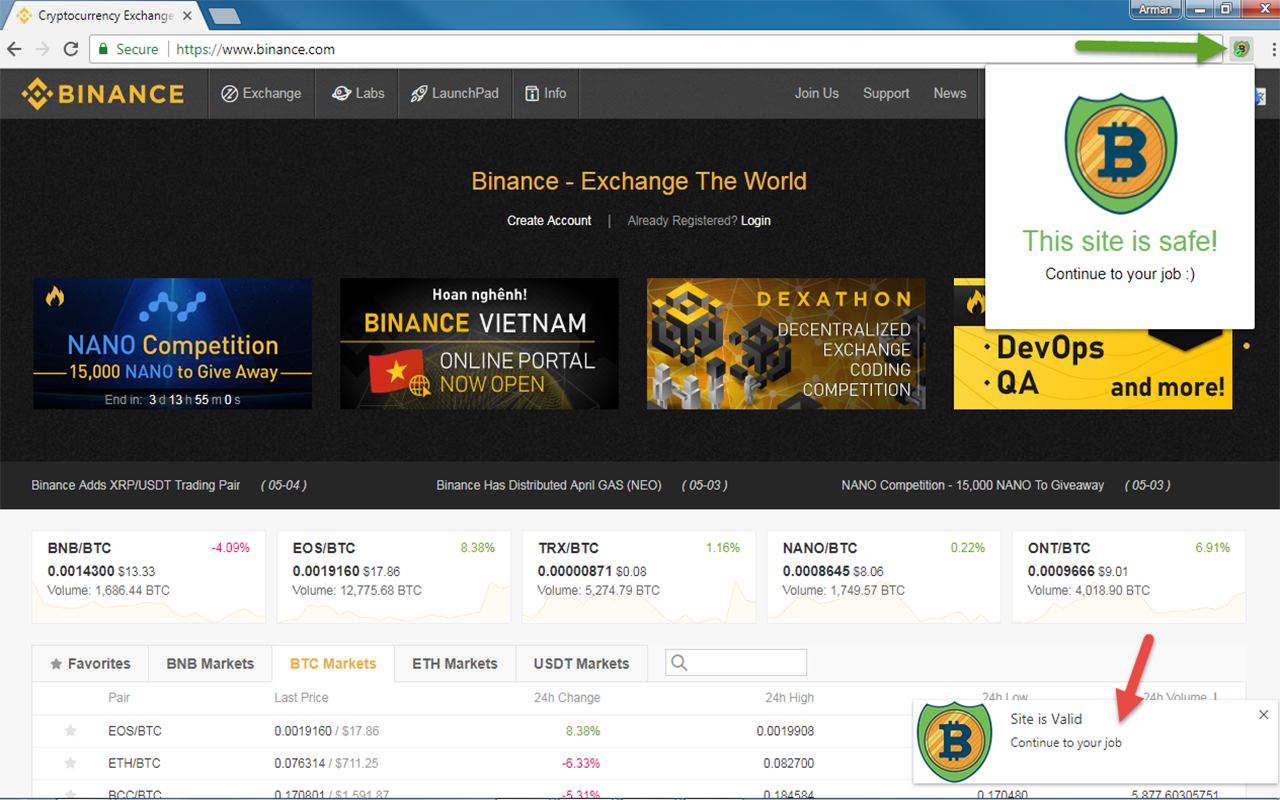Open the DevOps QA hiring banner
Image resolution: width=1280 pixels, height=800 pixels.
point(1093,369)
